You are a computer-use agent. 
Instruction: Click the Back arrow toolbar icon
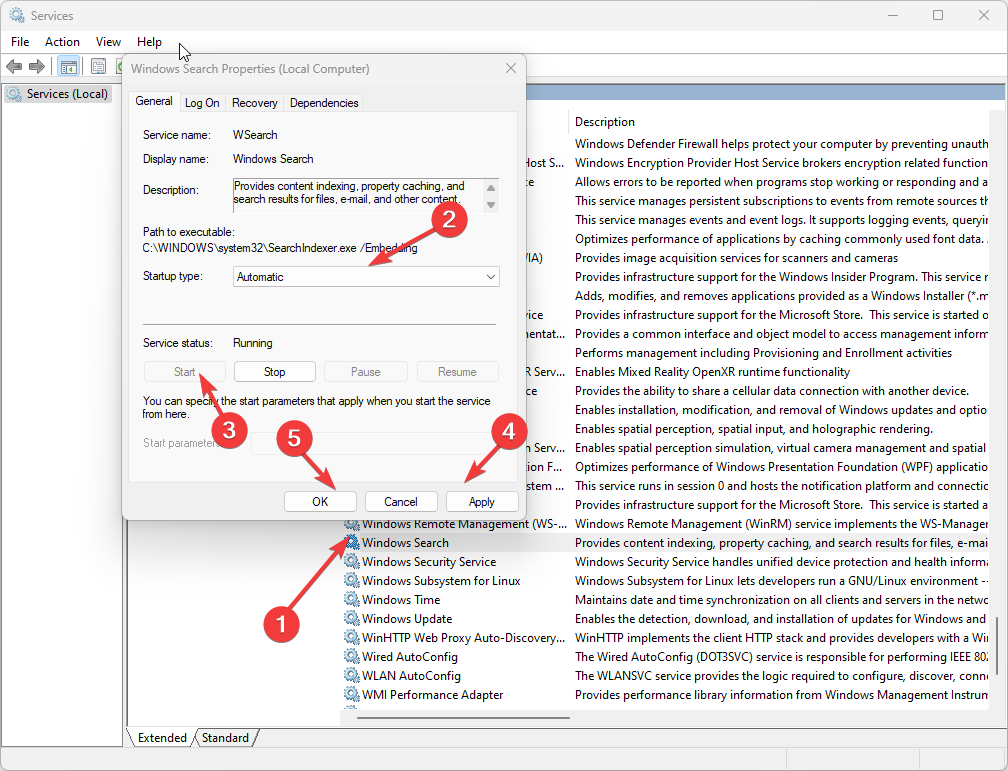(14, 66)
